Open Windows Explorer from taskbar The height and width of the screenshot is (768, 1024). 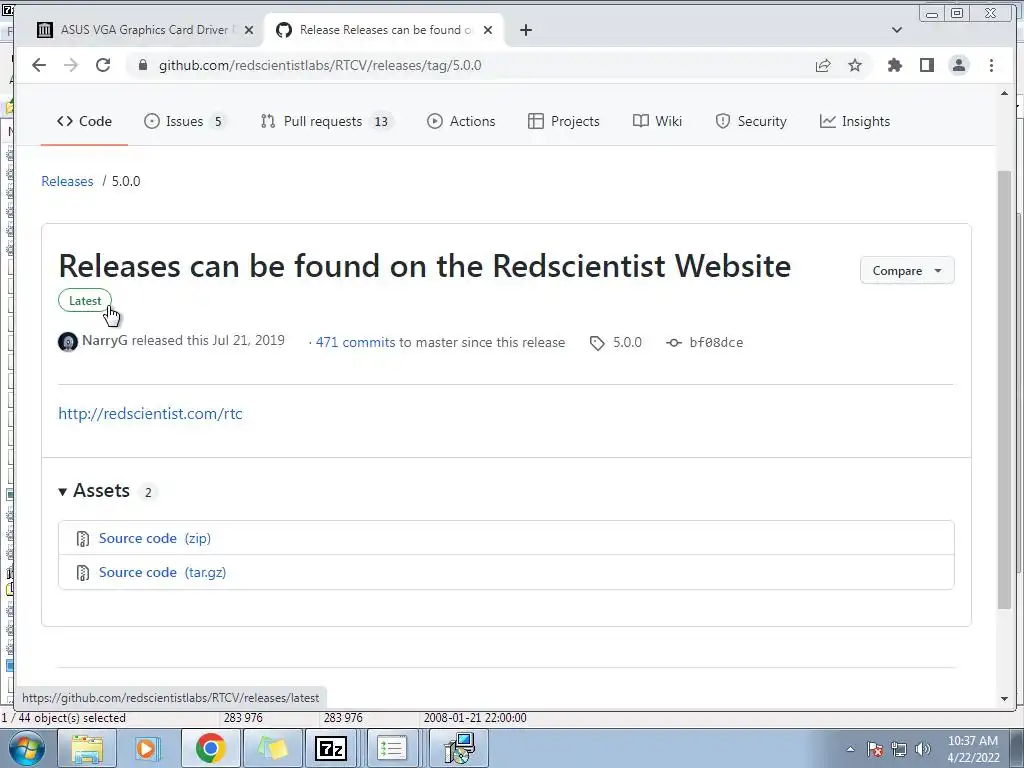87,748
